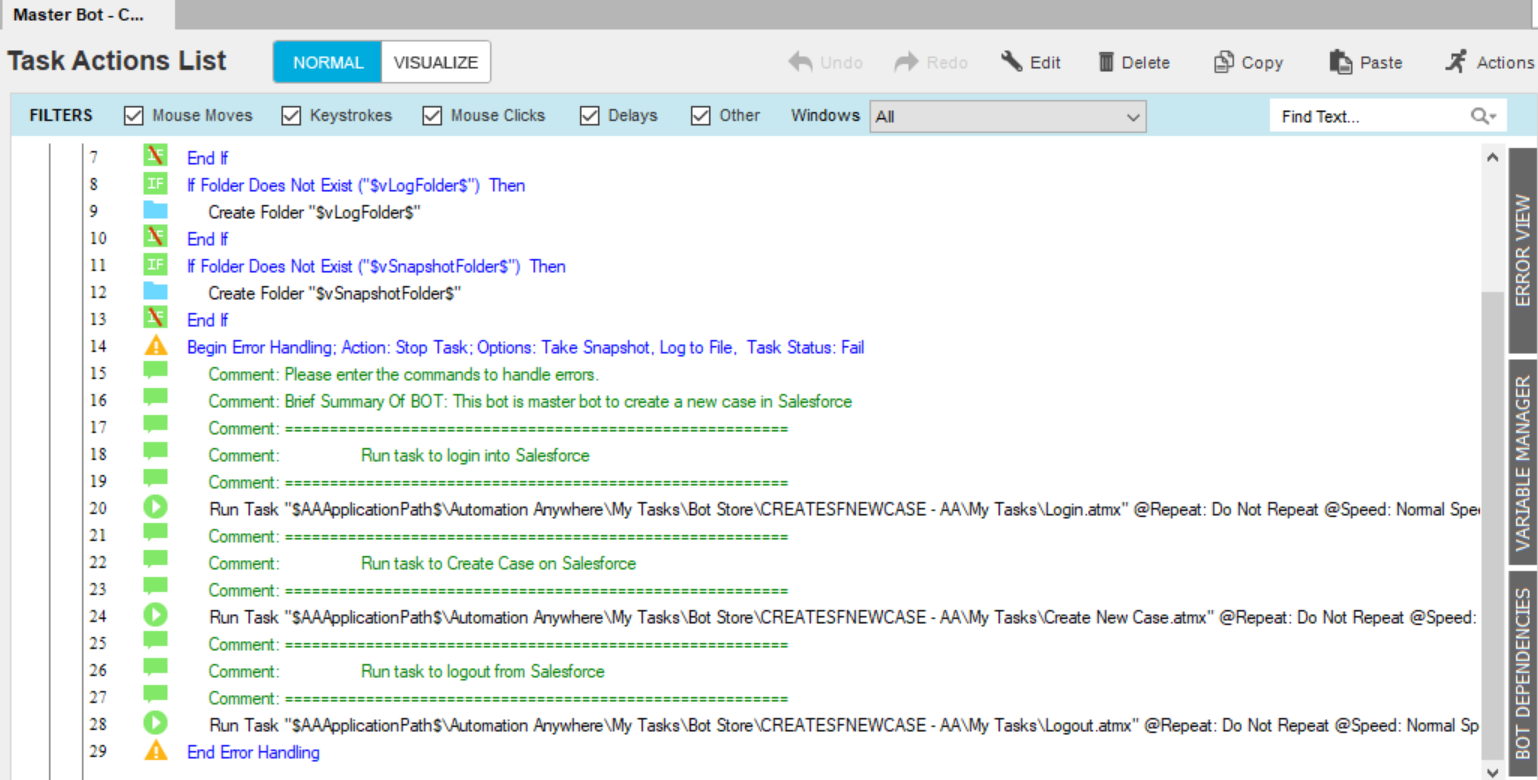This screenshot has width=1538, height=780.
Task: Click the Paste clipboard icon
Action: pyautogui.click(x=1340, y=62)
